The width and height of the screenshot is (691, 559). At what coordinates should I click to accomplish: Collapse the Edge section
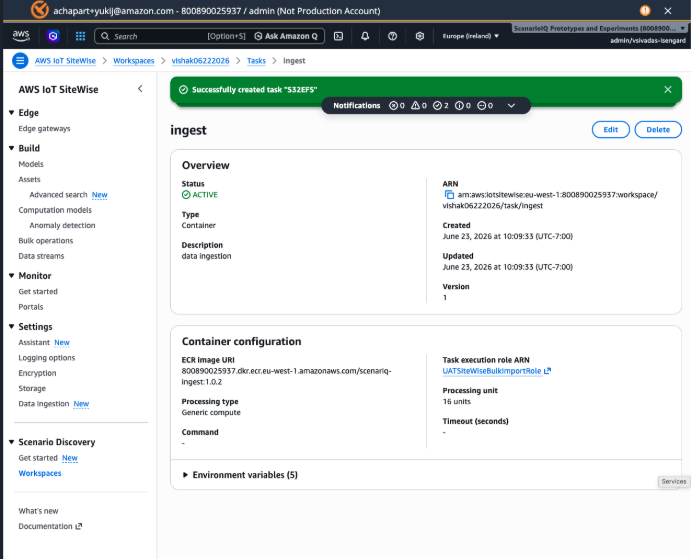tap(11, 112)
